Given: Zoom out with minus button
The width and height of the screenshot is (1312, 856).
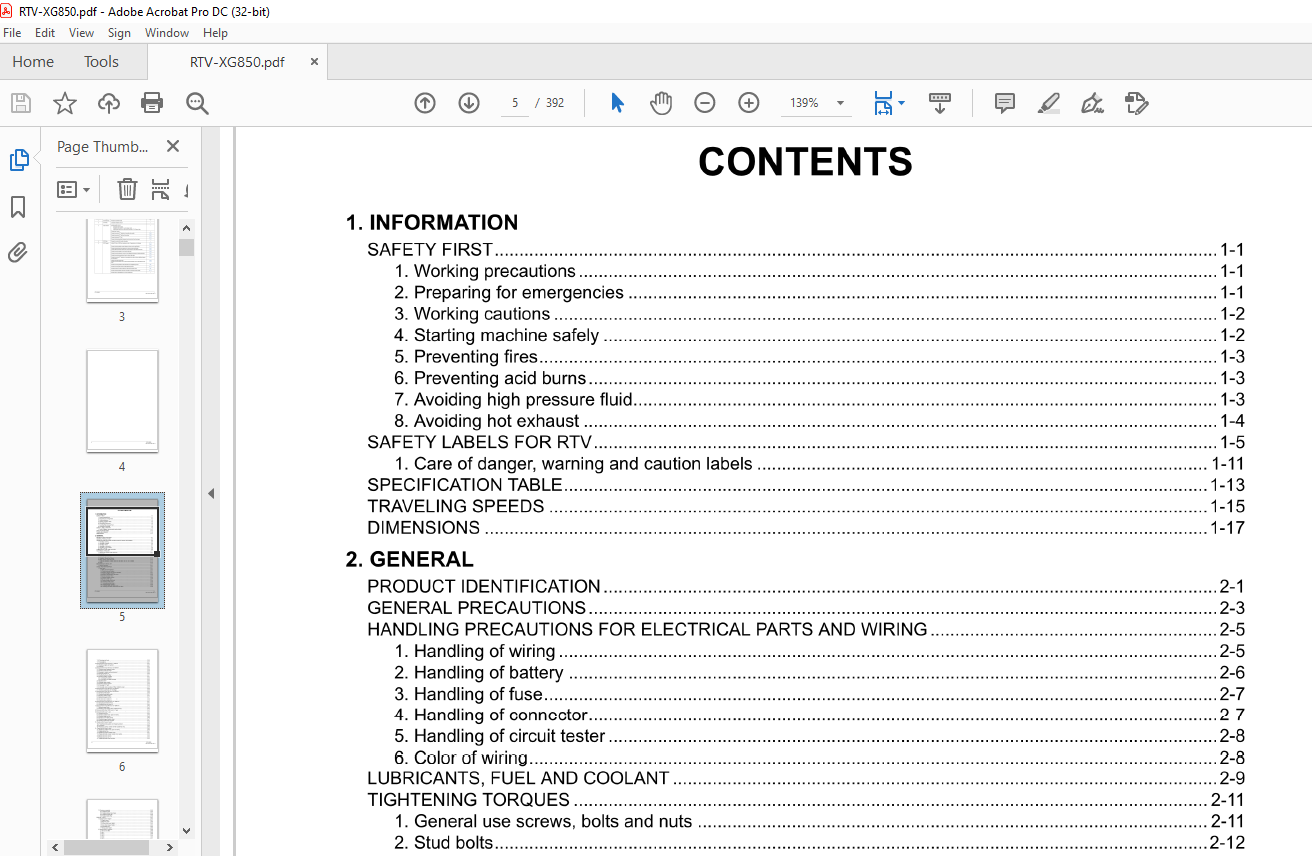Looking at the screenshot, I should coord(705,103).
